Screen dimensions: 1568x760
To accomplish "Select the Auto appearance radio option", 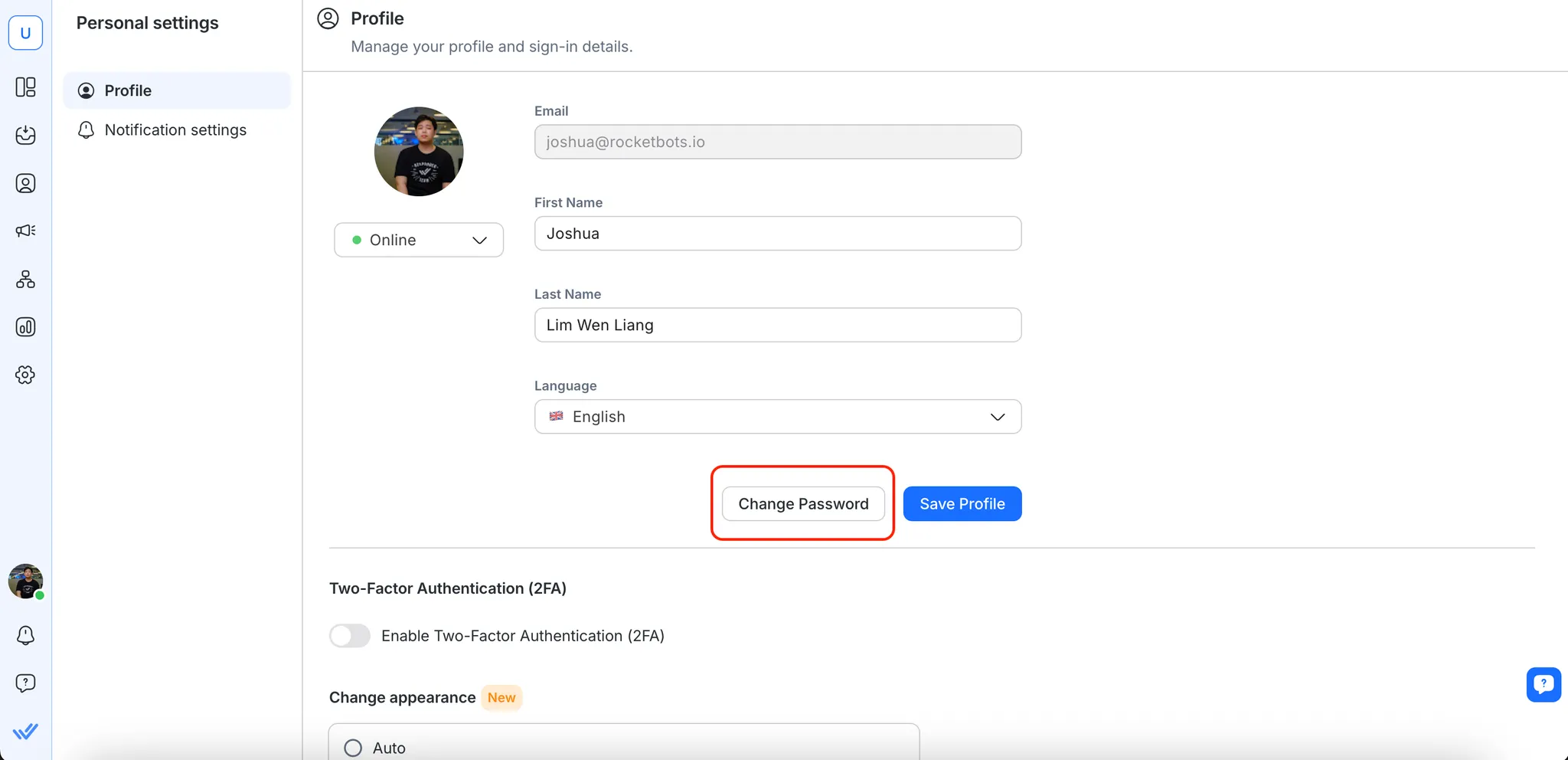I will pyautogui.click(x=353, y=748).
